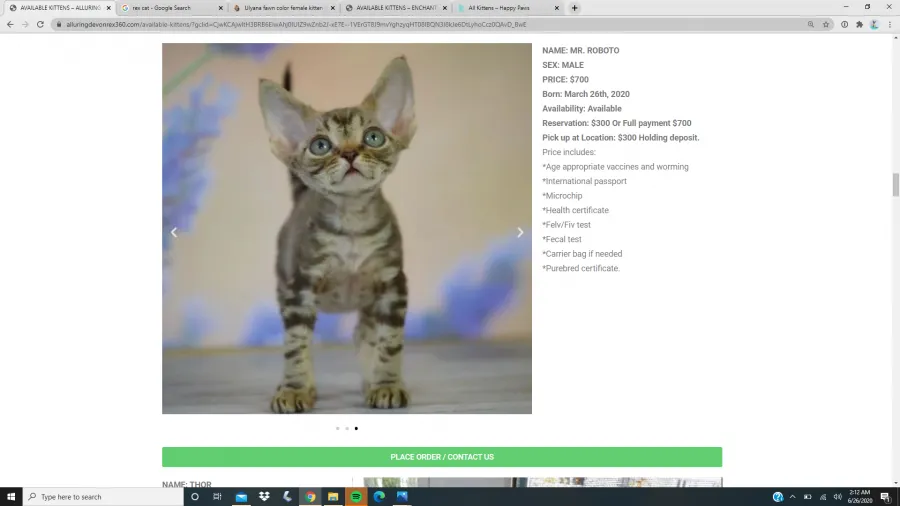
Task: Click the 'Availability: Available' text
Action: point(581,108)
